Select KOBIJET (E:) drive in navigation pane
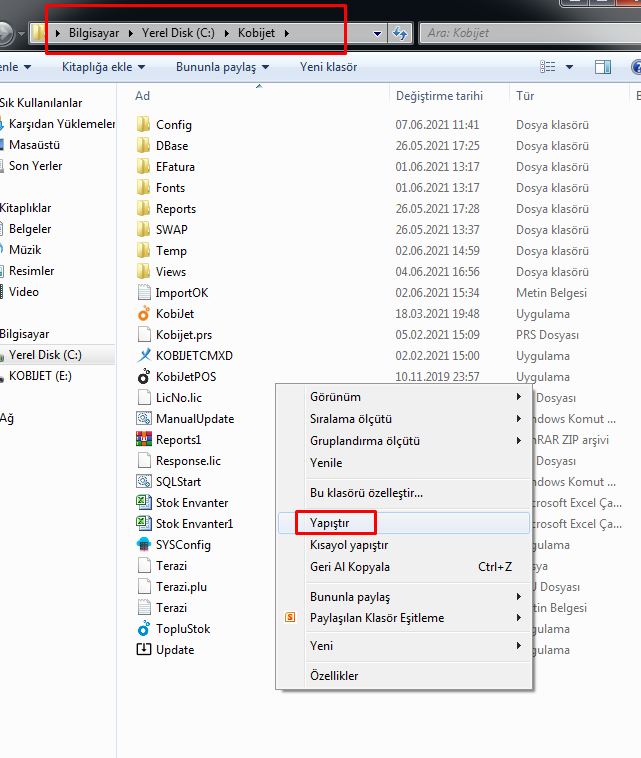The width and height of the screenshot is (641, 758). tap(40, 376)
